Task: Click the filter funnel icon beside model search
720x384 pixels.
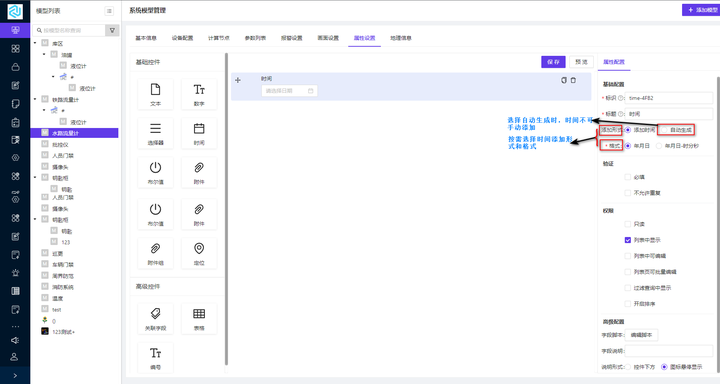Action: (112, 30)
